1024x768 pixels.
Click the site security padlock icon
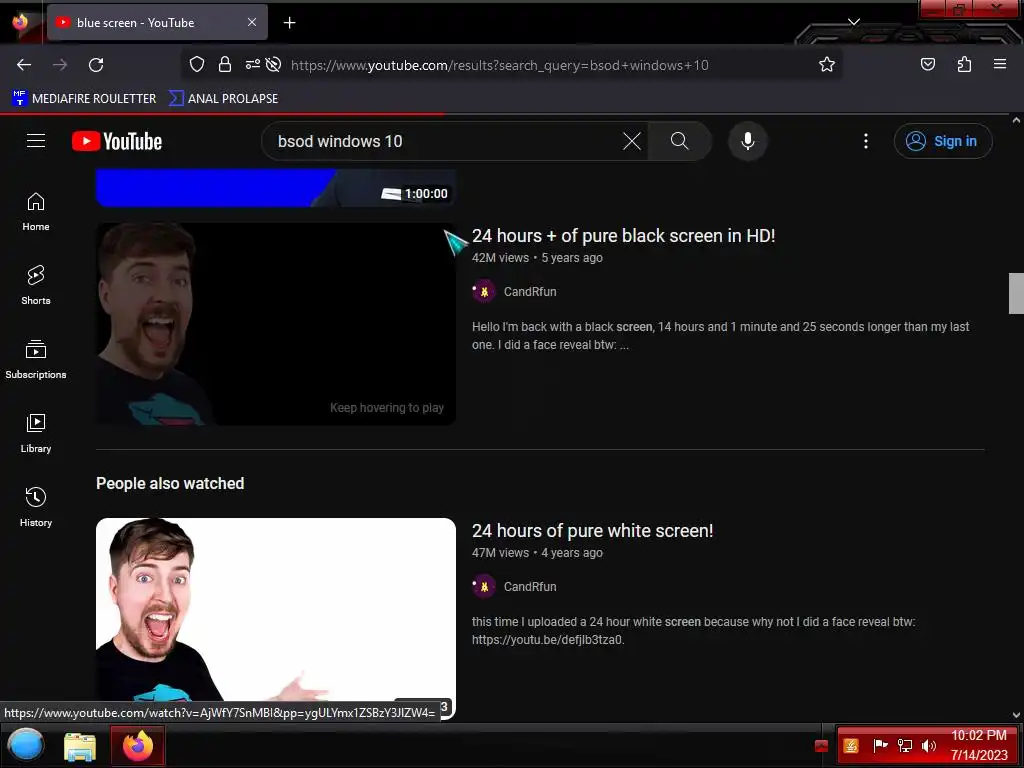click(225, 65)
